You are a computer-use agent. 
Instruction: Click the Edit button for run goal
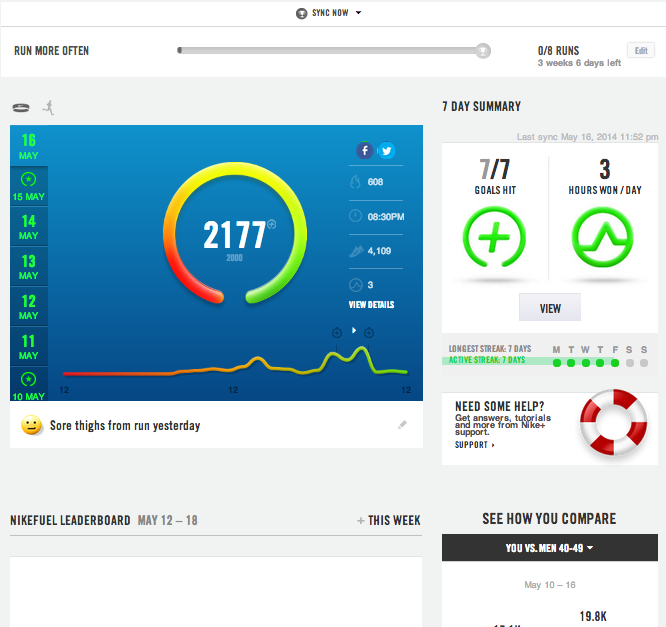click(x=641, y=51)
